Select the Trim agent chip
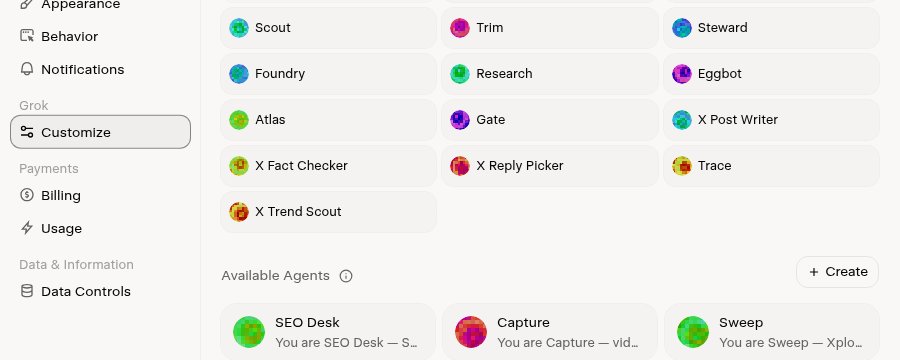 click(x=550, y=28)
